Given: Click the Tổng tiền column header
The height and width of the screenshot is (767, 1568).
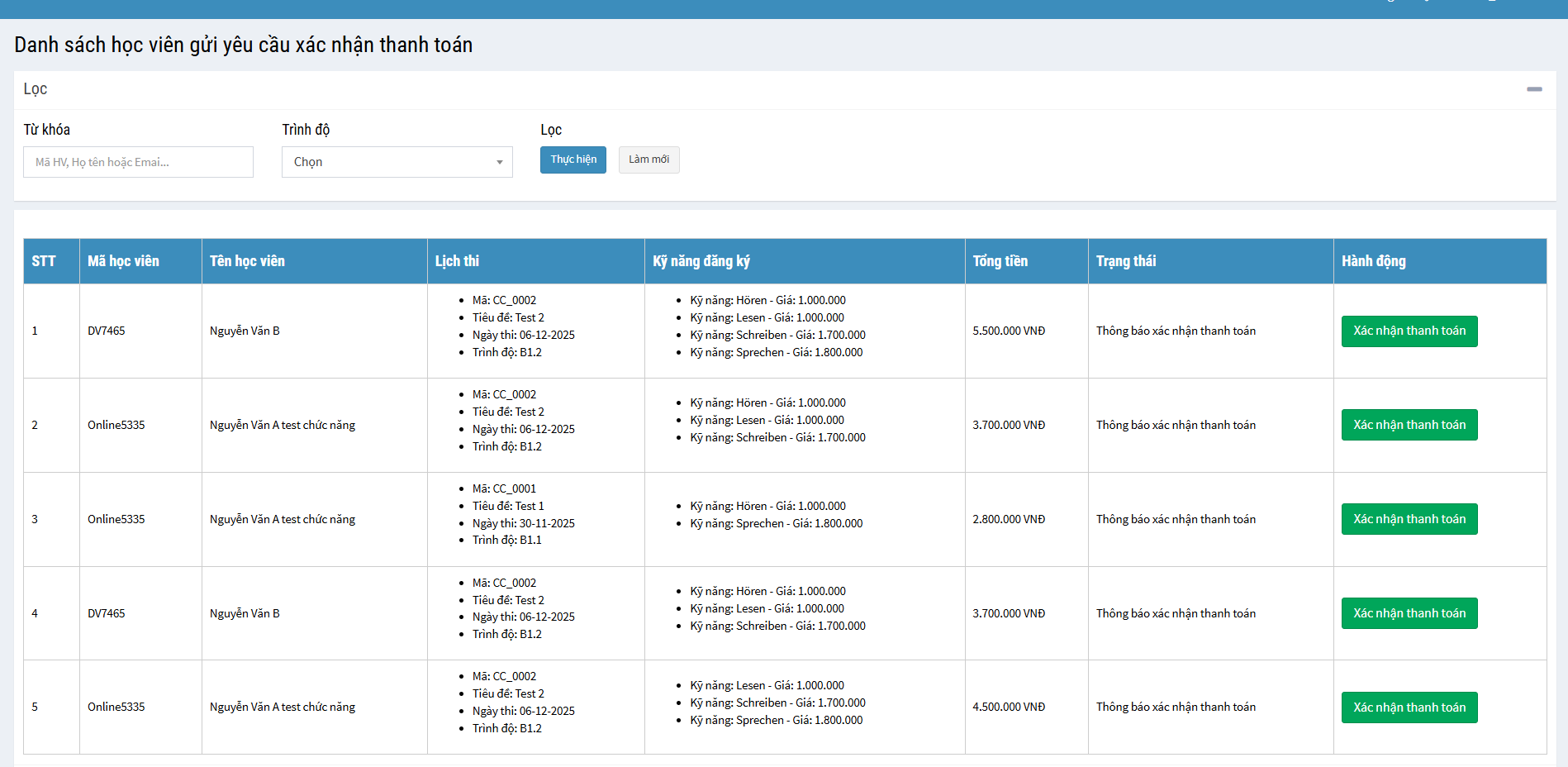Looking at the screenshot, I should pos(1000,261).
